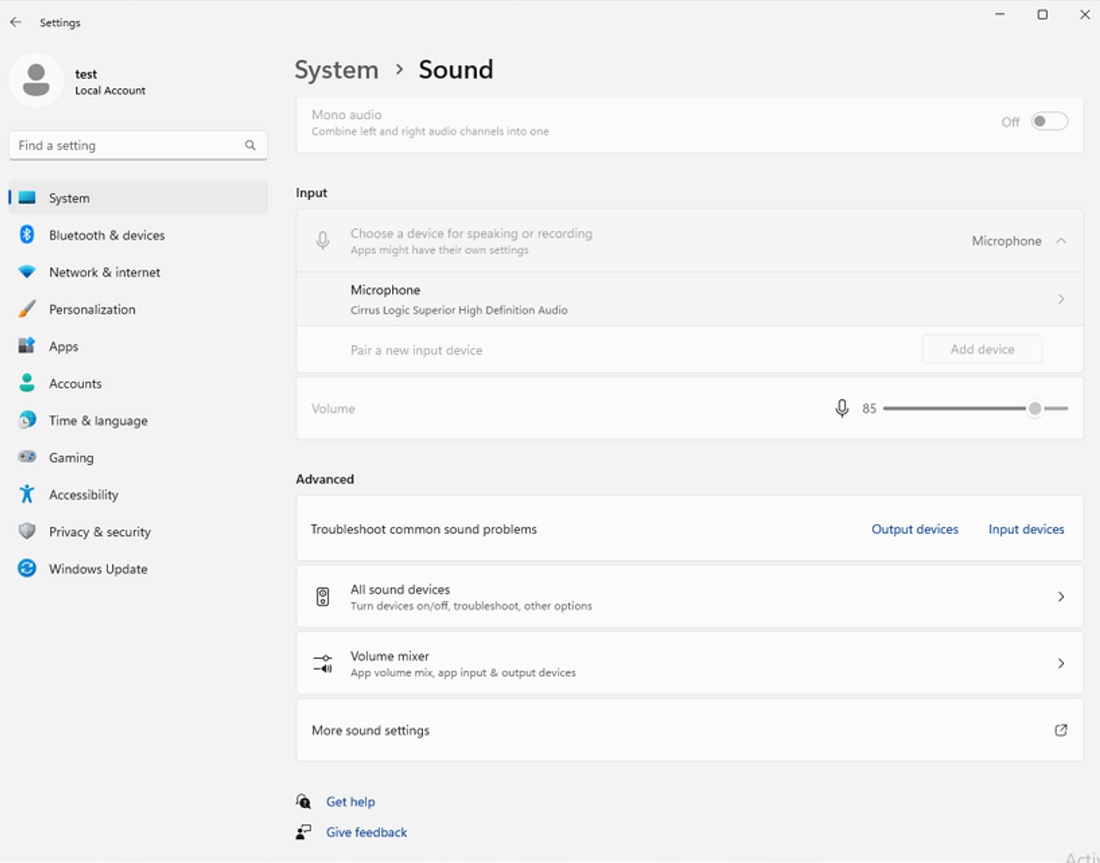Expand the Microphone device properties
Screen dimensions: 1100x863
(x=1061, y=298)
